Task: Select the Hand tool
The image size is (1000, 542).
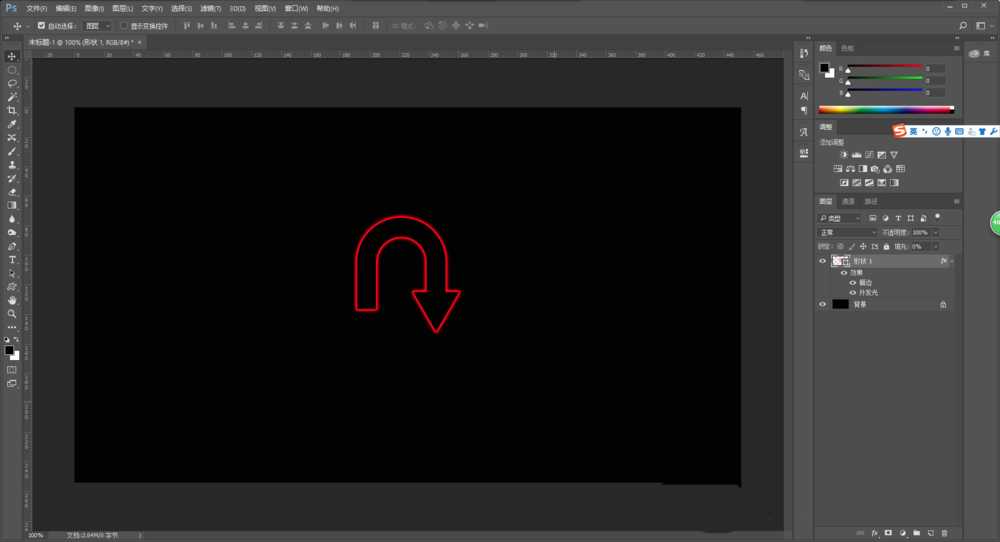Action: click(12, 299)
